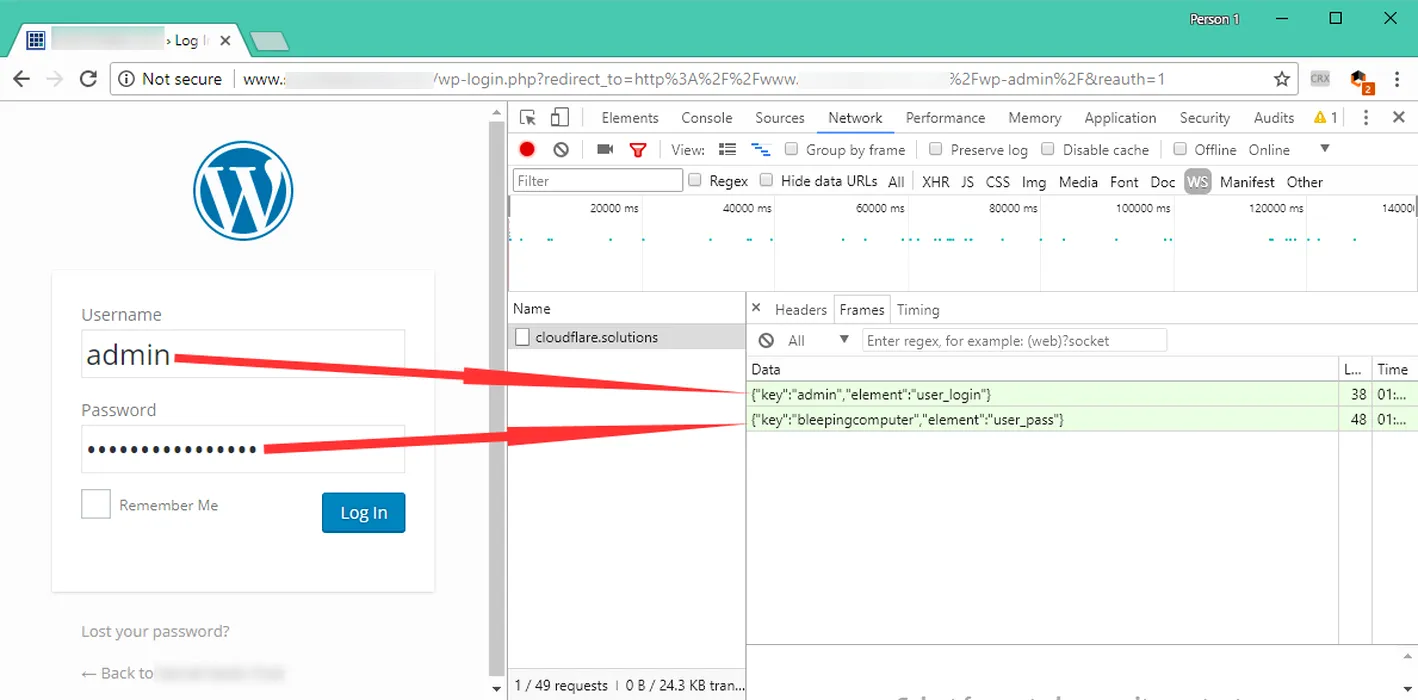
Task: Open the All frames filter dropdown
Action: click(x=818, y=340)
